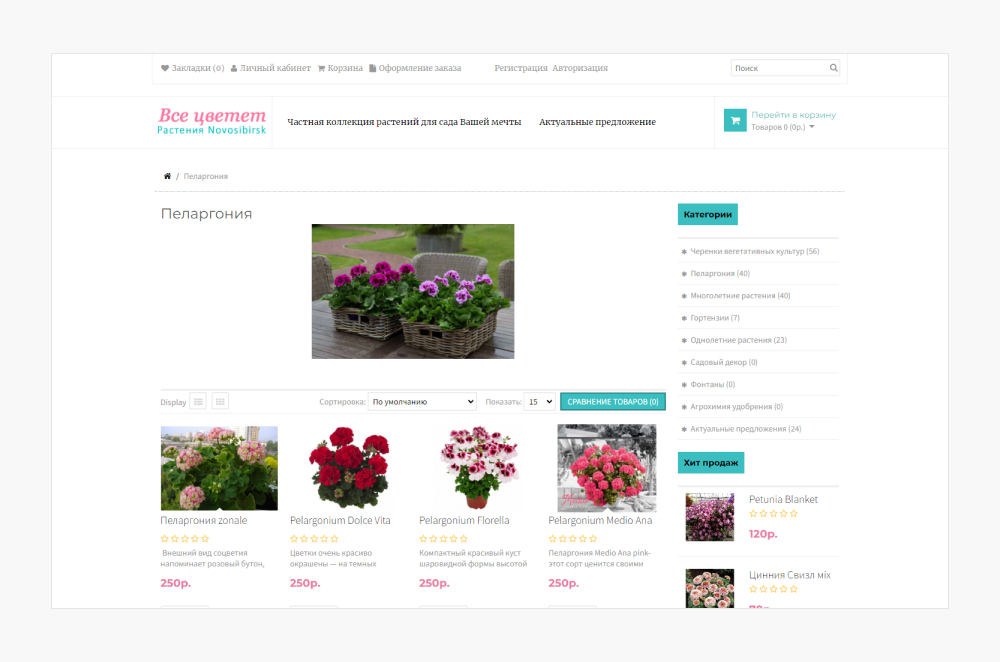This screenshot has width=1000, height=662.
Task: Click document icon beside Оформление заказа
Action: tap(372, 68)
